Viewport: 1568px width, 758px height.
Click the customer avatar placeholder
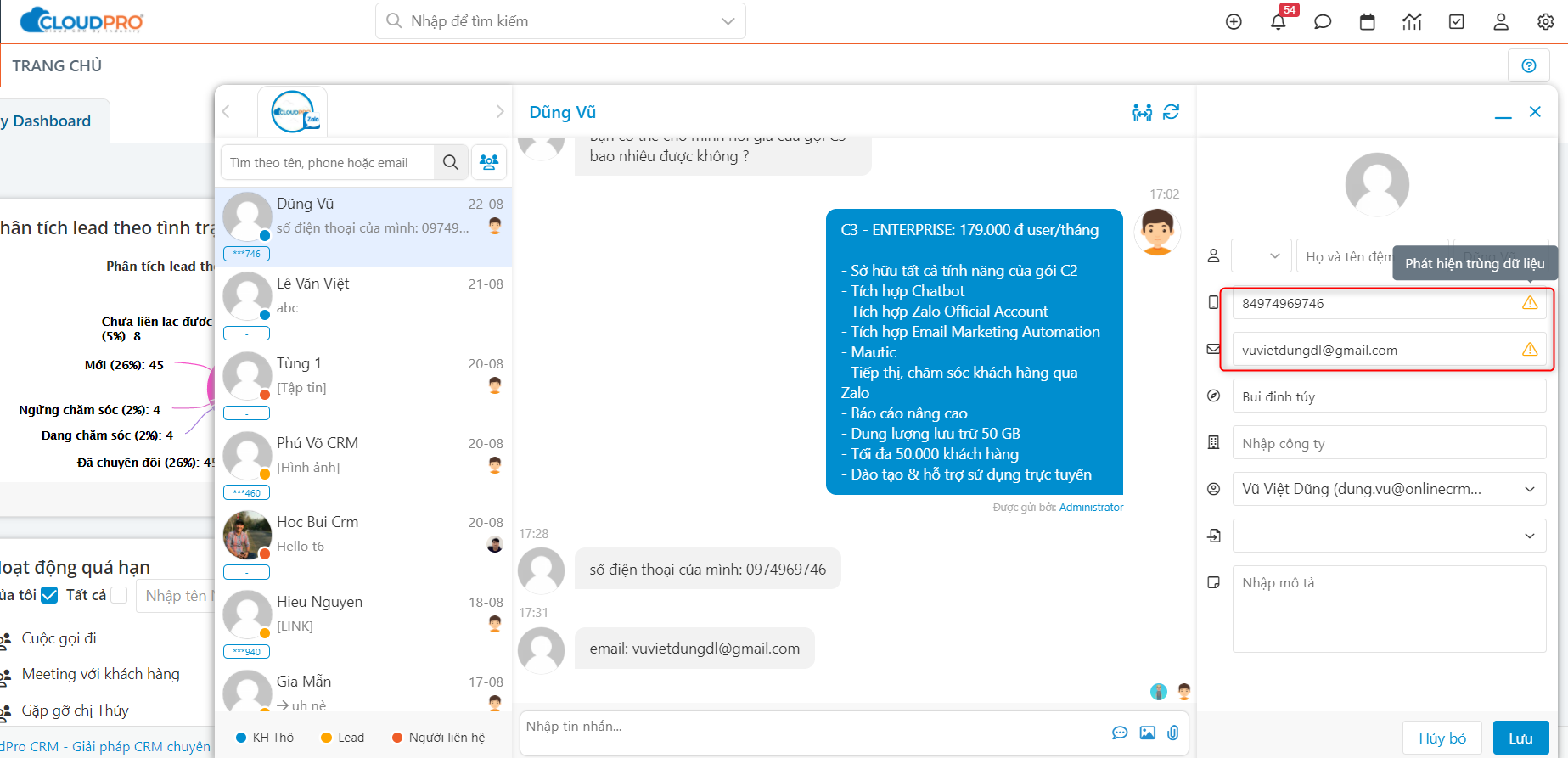click(x=1377, y=184)
